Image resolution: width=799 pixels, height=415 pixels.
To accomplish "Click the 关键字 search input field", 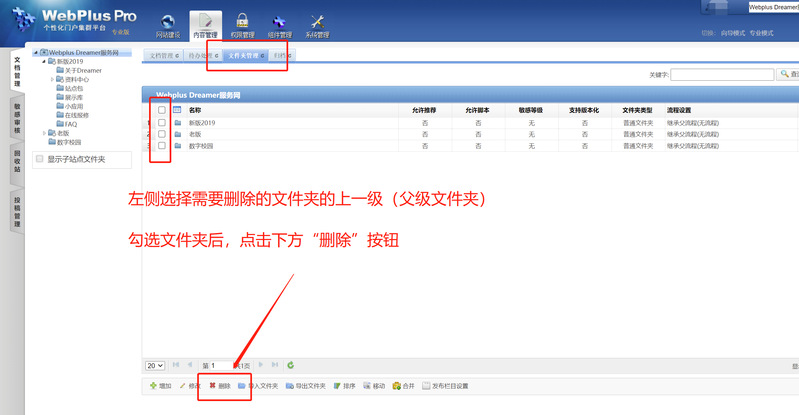I will click(x=720, y=75).
